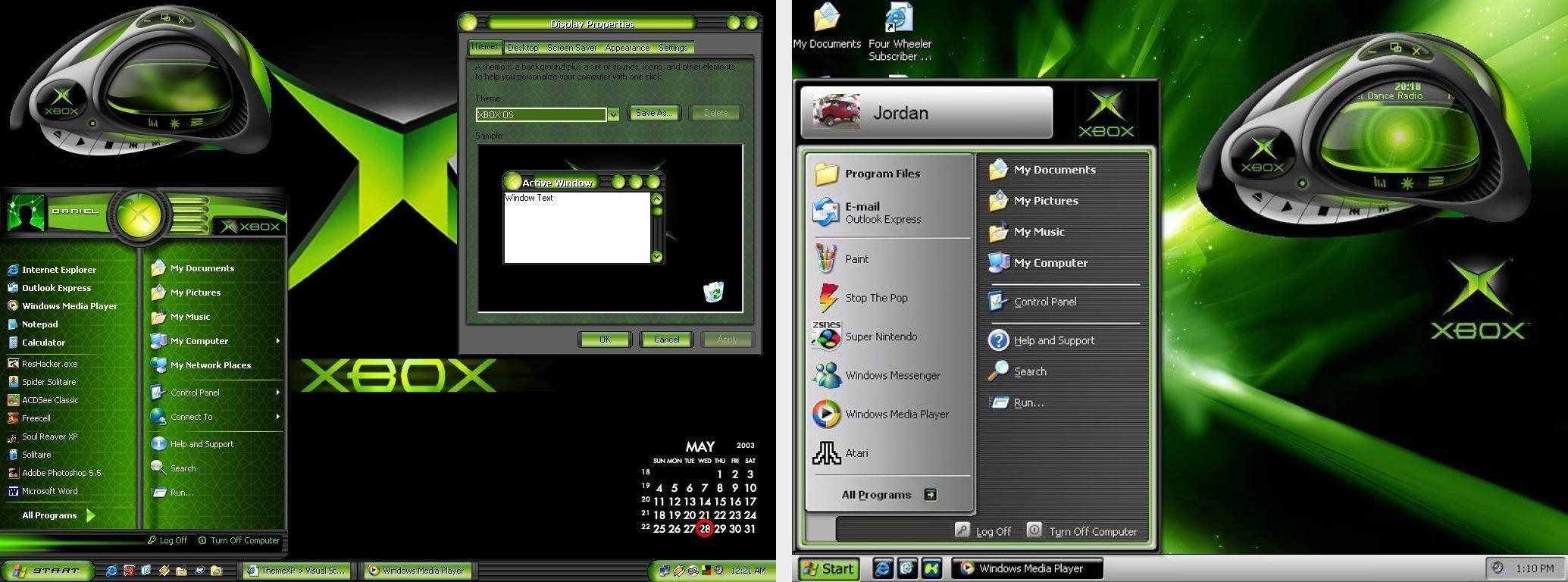Launch Atari from Jordan's Start menu

(x=840, y=453)
